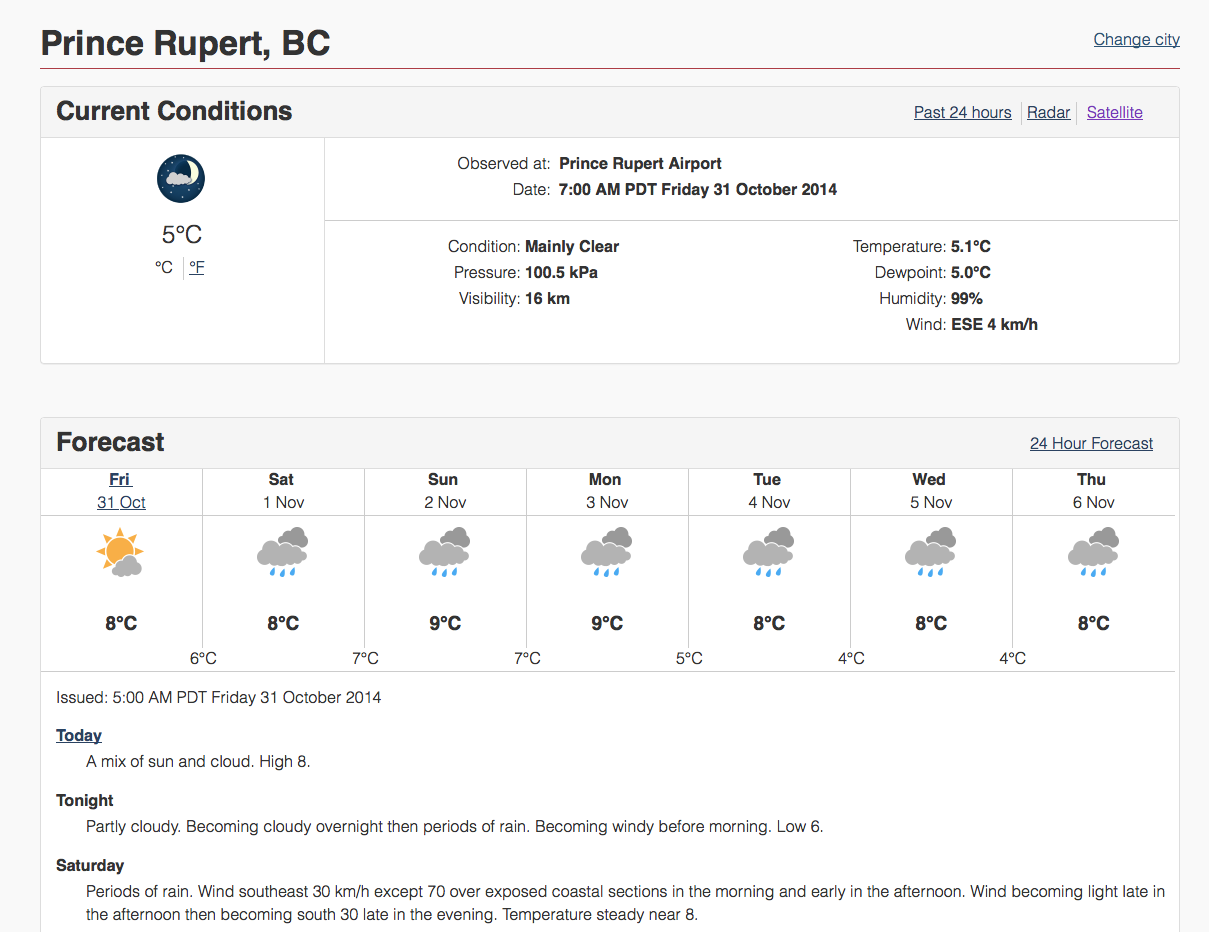1209x932 pixels.
Task: Click the 31 Oct date link
Action: [121, 502]
